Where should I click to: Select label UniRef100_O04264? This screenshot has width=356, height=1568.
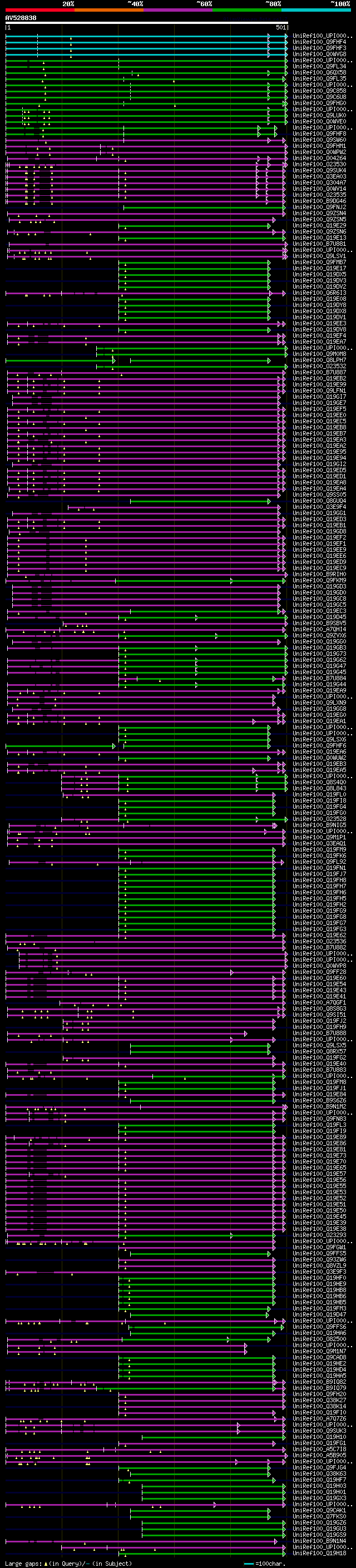click(x=319, y=159)
